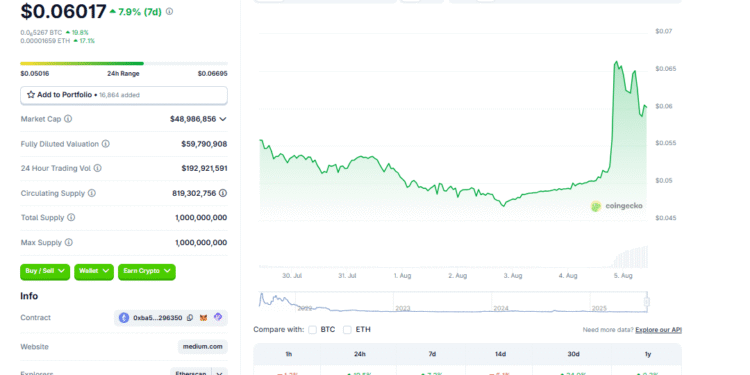Click the Etherscan explorer link
Screen dimensions: 750x375
tap(190, 373)
